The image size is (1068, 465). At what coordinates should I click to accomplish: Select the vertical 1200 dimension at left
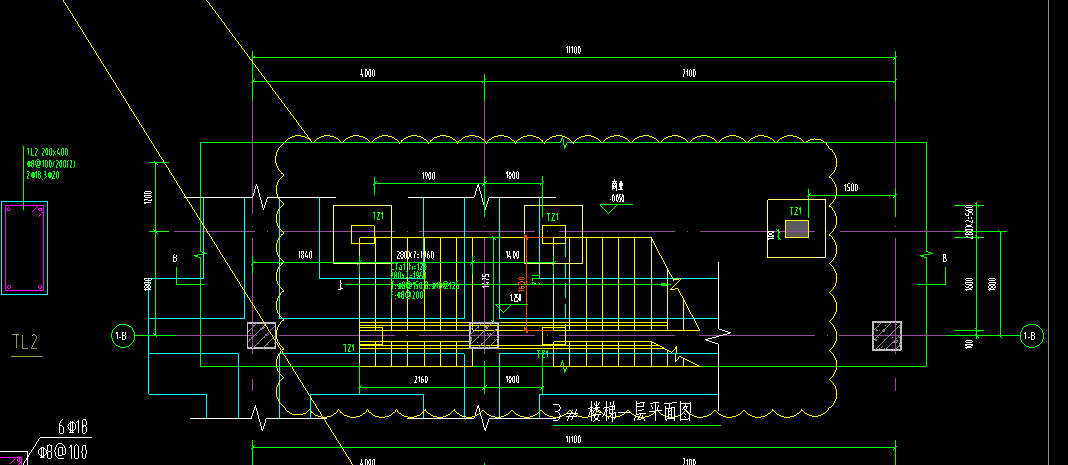pyautogui.click(x=148, y=197)
